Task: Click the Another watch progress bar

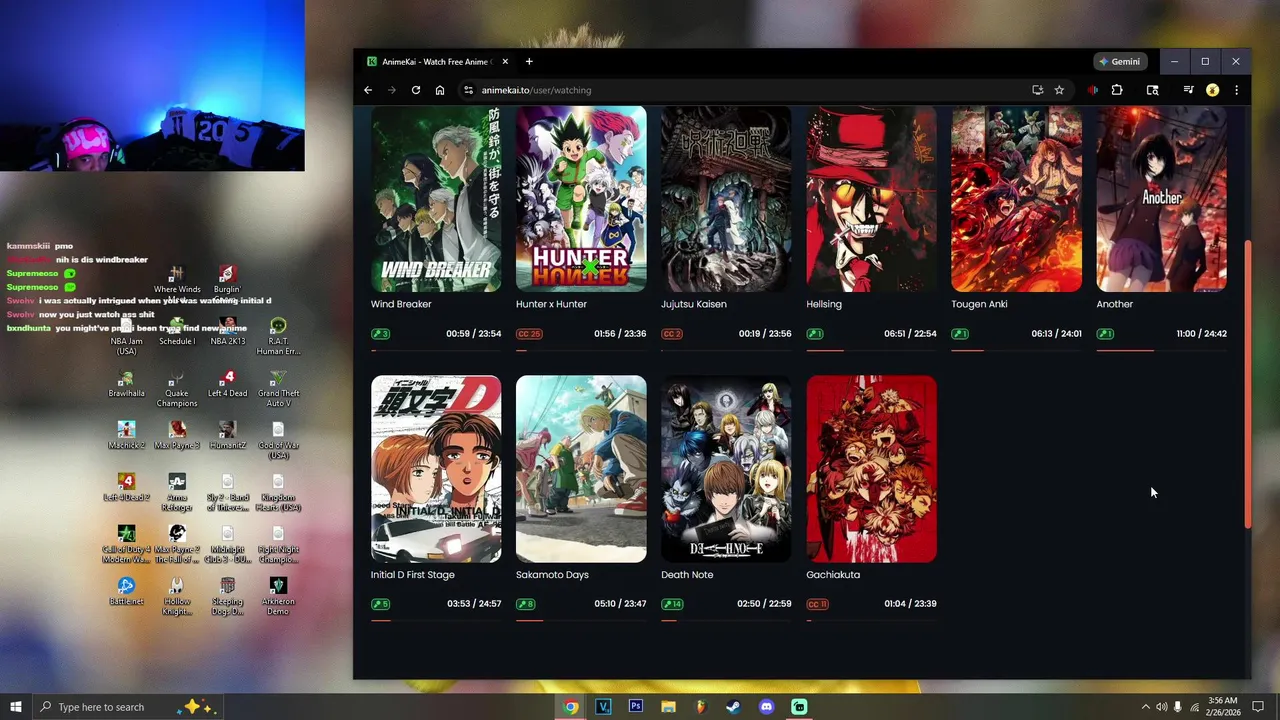Action: [1162, 350]
